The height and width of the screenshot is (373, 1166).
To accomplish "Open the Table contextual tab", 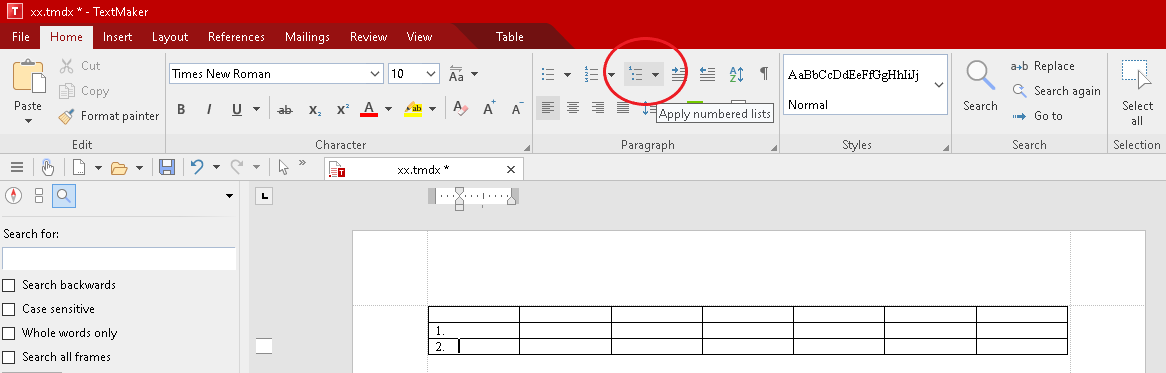I will pos(509,36).
